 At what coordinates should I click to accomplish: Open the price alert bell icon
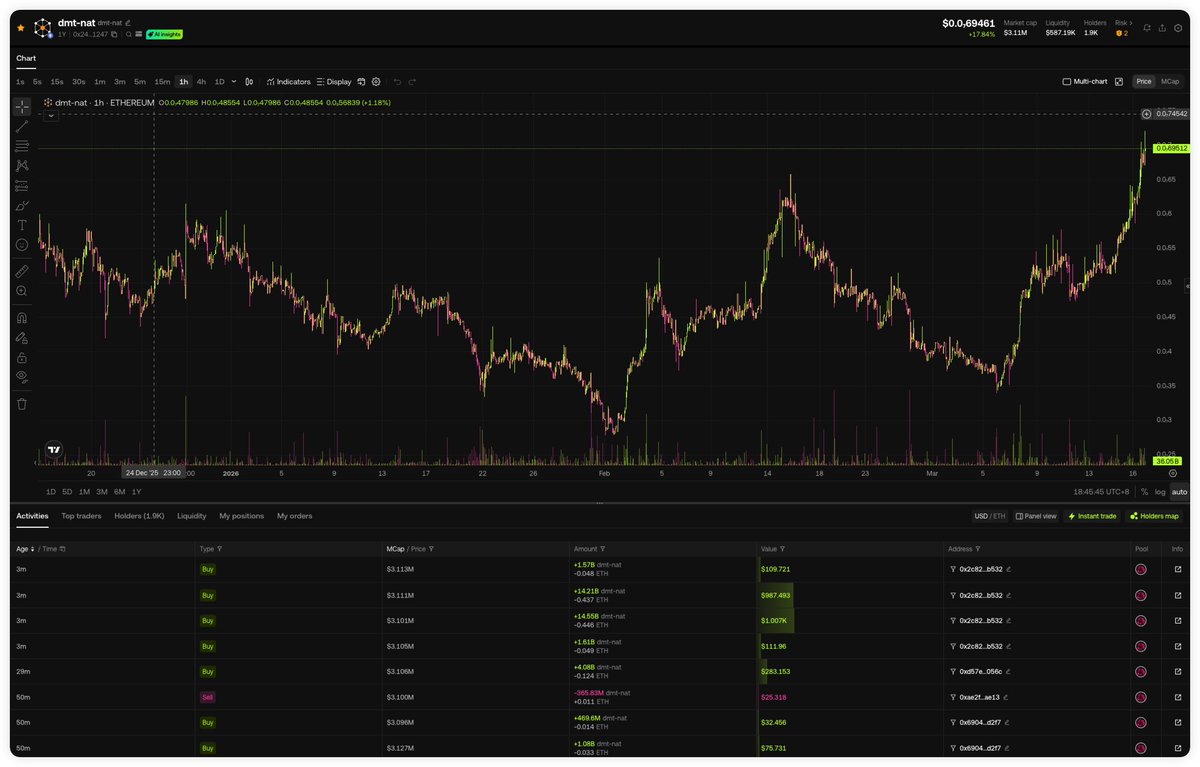(1146, 28)
